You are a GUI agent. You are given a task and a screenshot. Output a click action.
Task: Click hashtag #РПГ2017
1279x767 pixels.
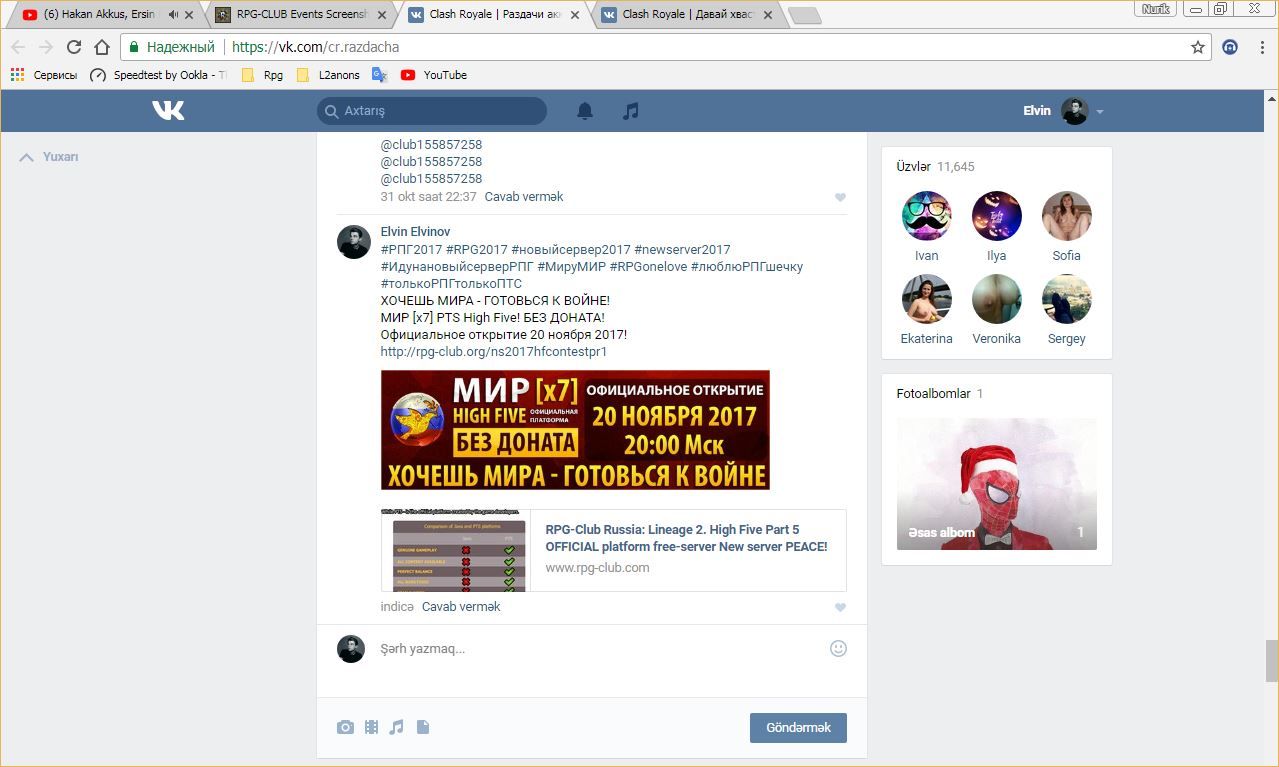411,250
